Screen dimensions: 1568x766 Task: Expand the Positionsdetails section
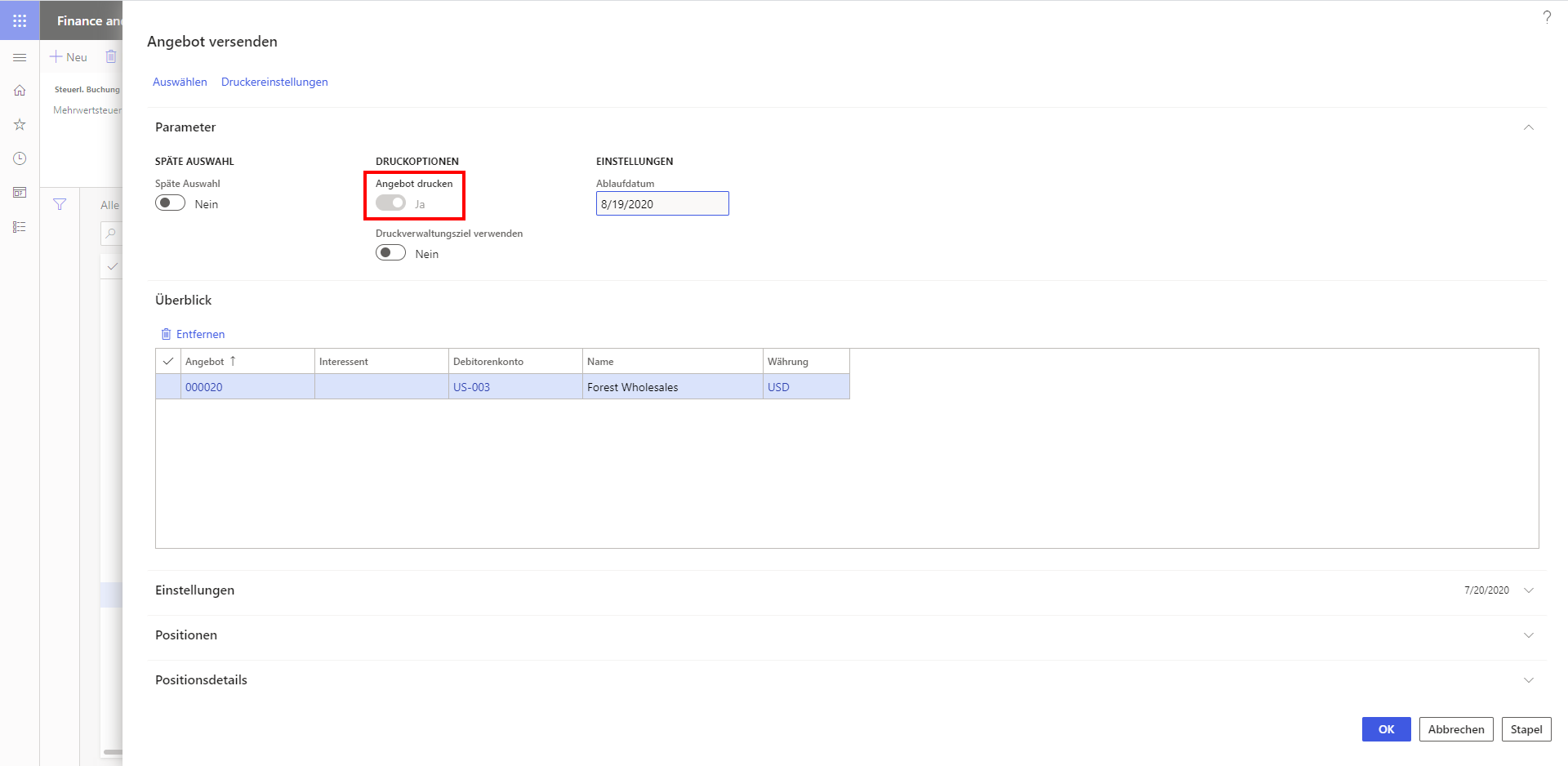[x=1528, y=680]
